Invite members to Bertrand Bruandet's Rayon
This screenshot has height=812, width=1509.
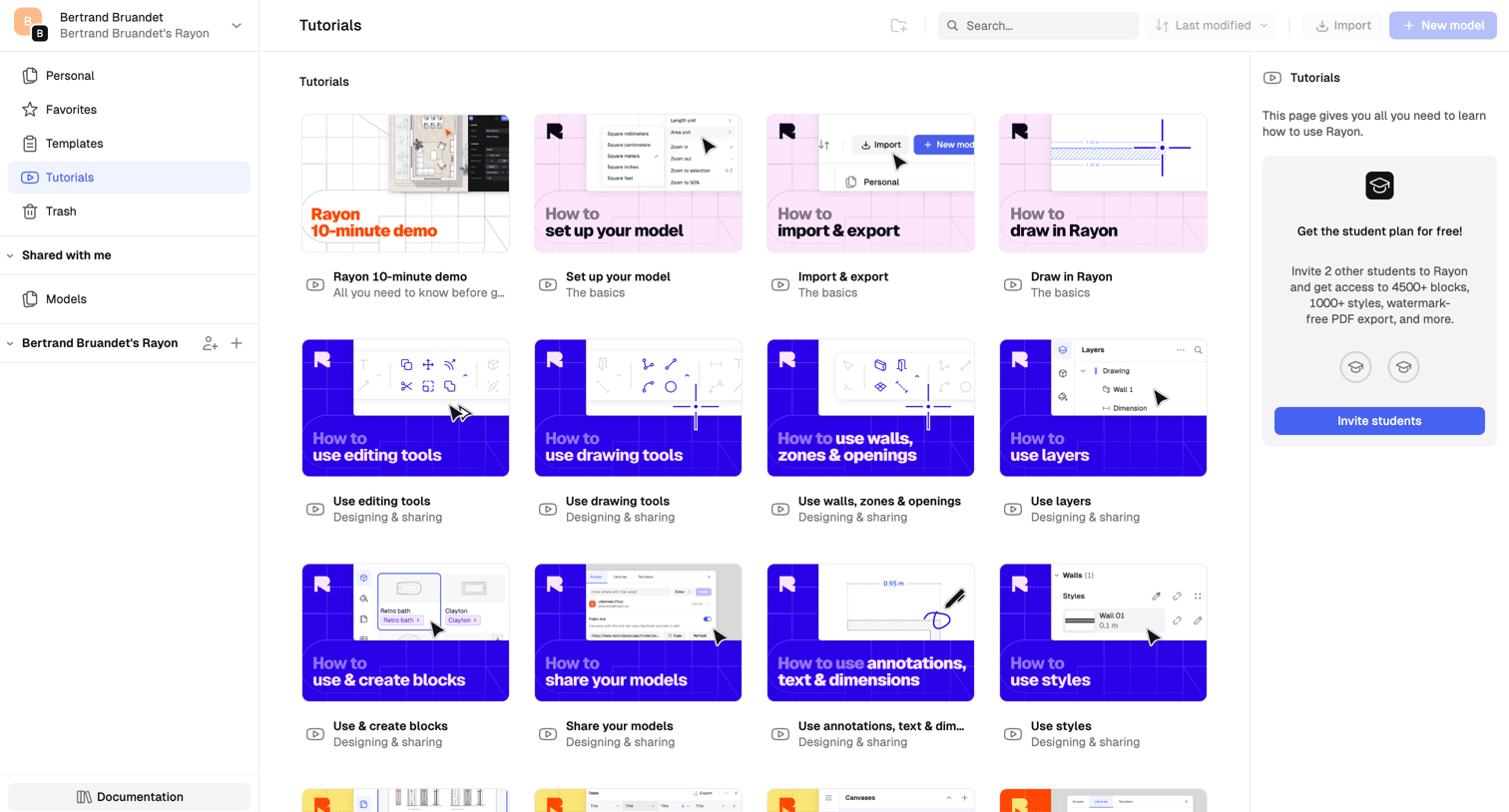pyautogui.click(x=210, y=343)
